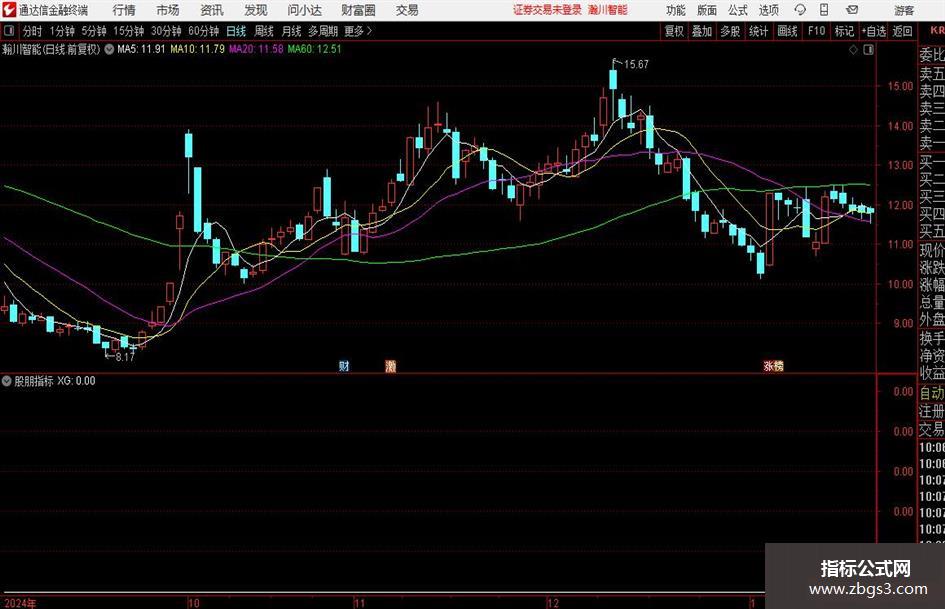The image size is (945, 609).
Task: Click the 换手 row in right panel
Action: coord(931,338)
